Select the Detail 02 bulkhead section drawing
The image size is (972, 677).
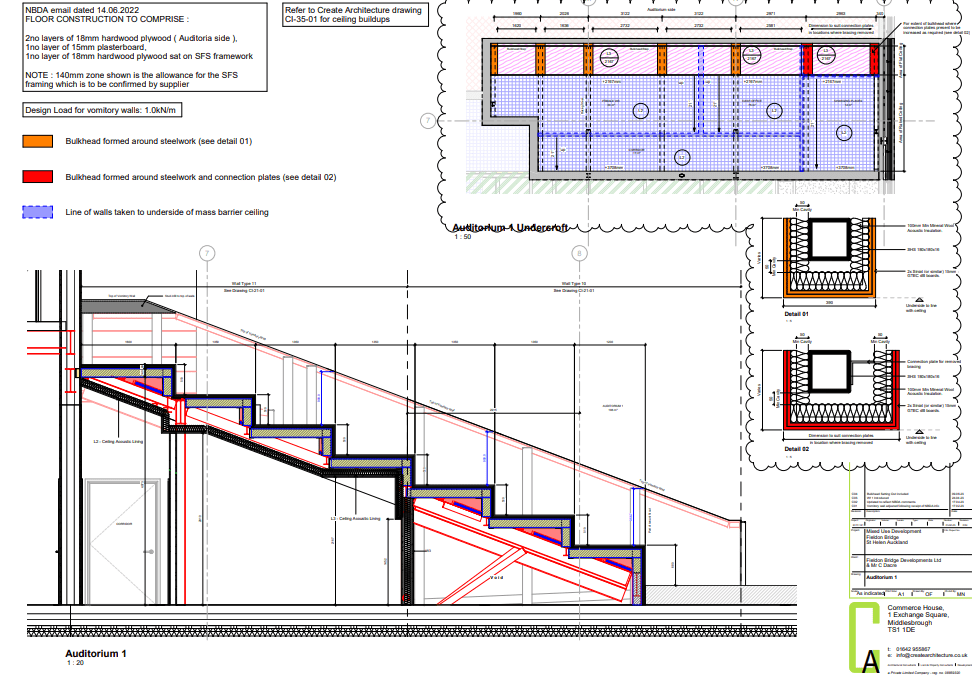[x=828, y=390]
